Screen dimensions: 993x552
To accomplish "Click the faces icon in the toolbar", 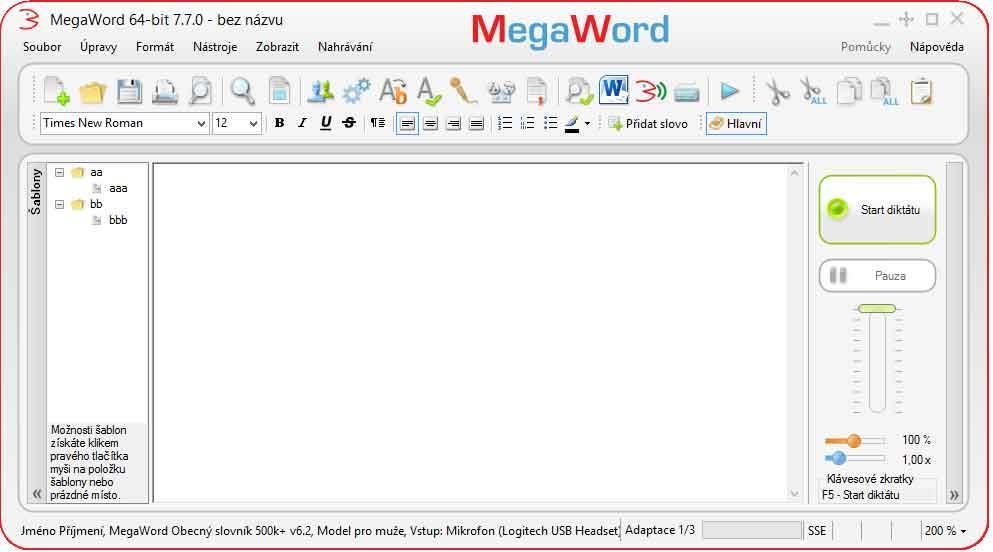I will pos(501,92).
